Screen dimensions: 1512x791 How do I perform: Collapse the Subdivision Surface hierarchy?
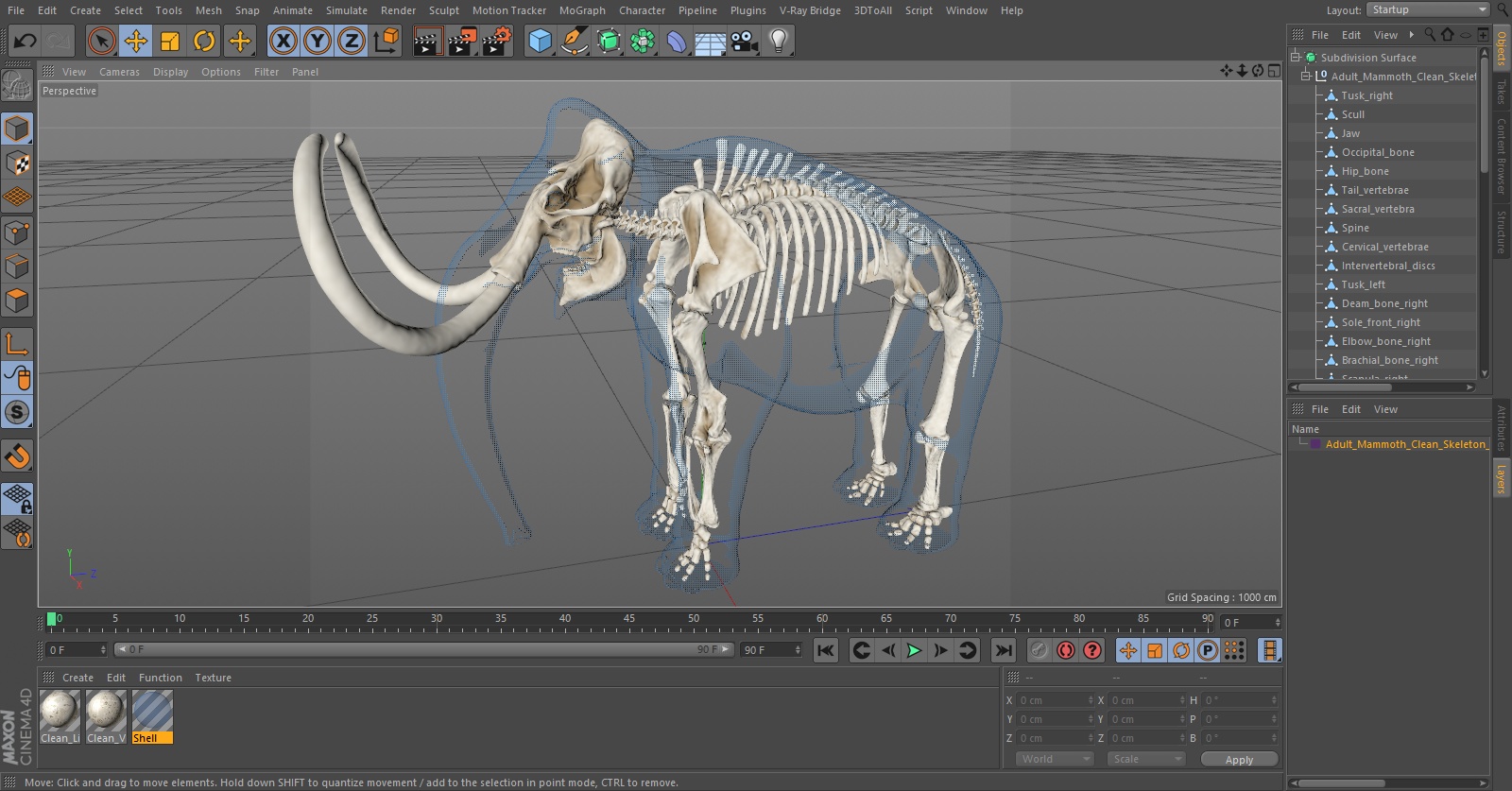click(x=1296, y=58)
